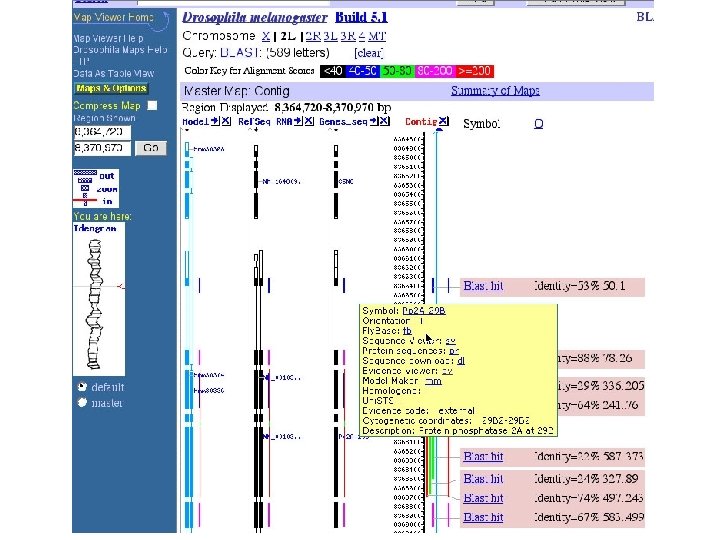Remove the Genes_seq map via X icon

click(385, 121)
